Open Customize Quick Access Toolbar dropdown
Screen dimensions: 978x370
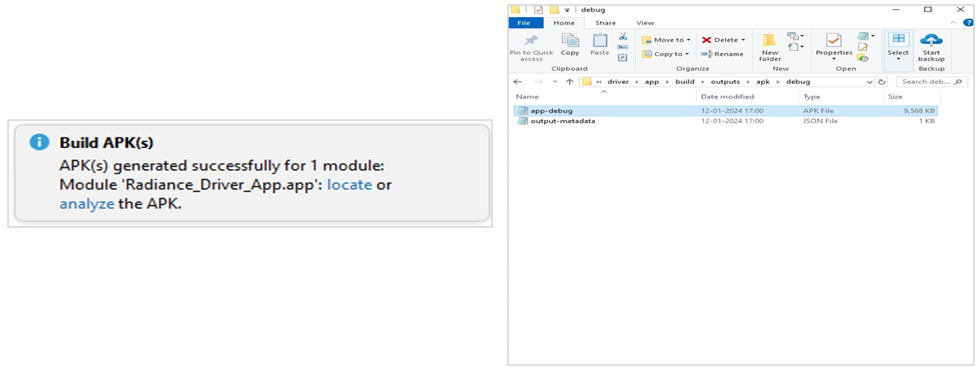coord(567,10)
